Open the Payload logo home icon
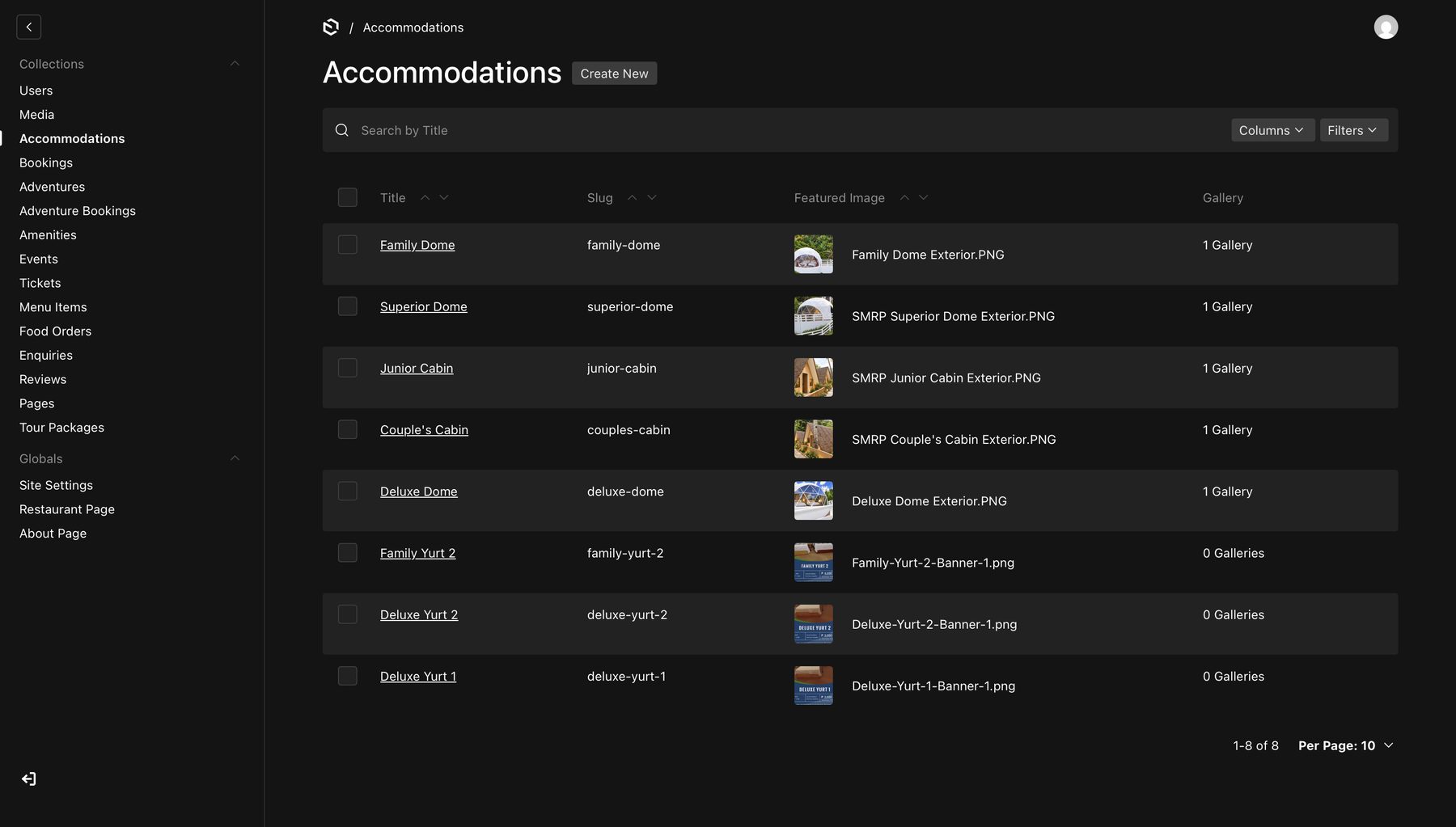 (331, 27)
